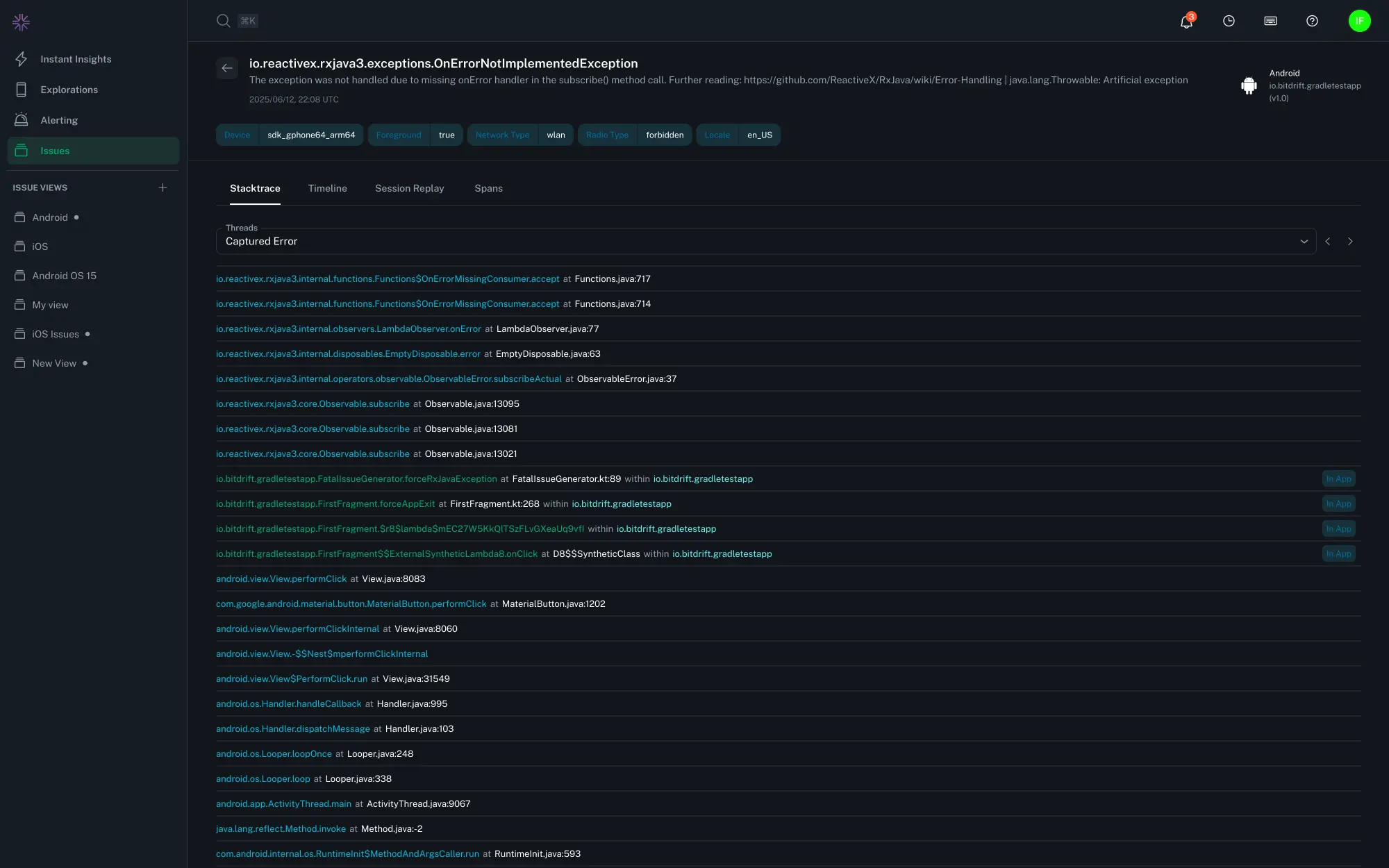Open Explorations from the sidebar
This screenshot has height=868, width=1389.
click(69, 90)
